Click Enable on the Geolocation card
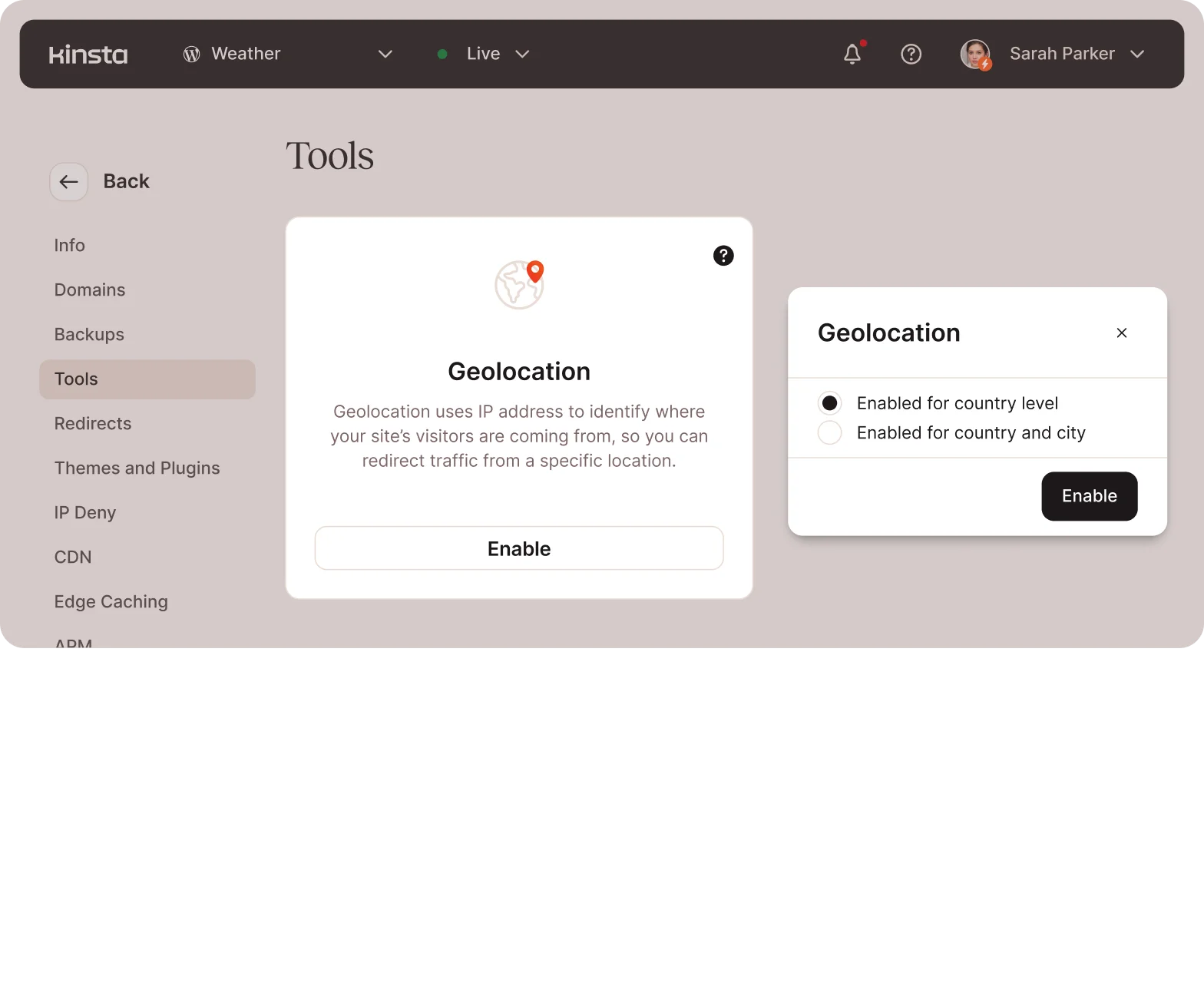The height and width of the screenshot is (983, 1204). pyautogui.click(x=519, y=548)
